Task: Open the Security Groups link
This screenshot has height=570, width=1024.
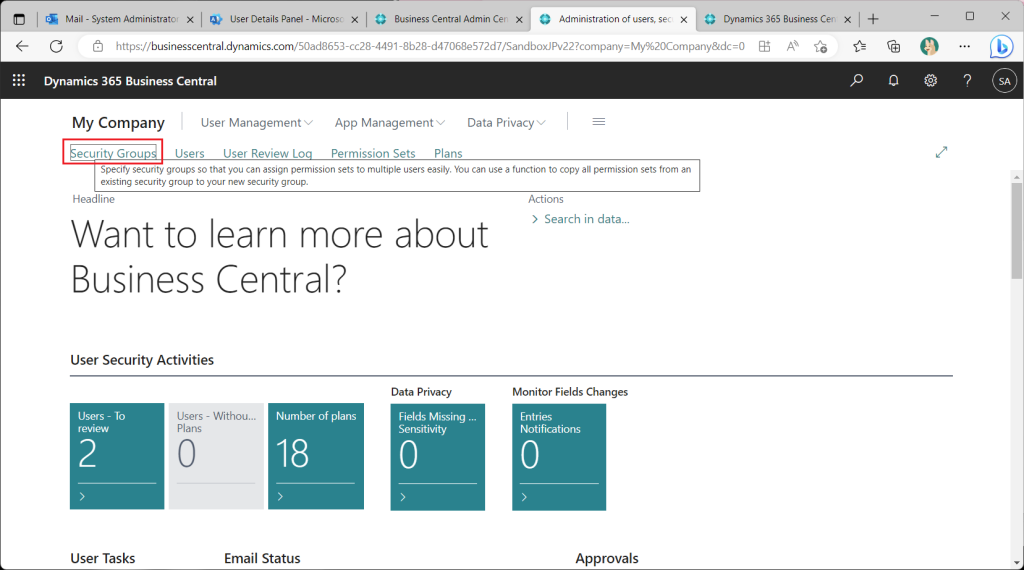Action: (113, 153)
